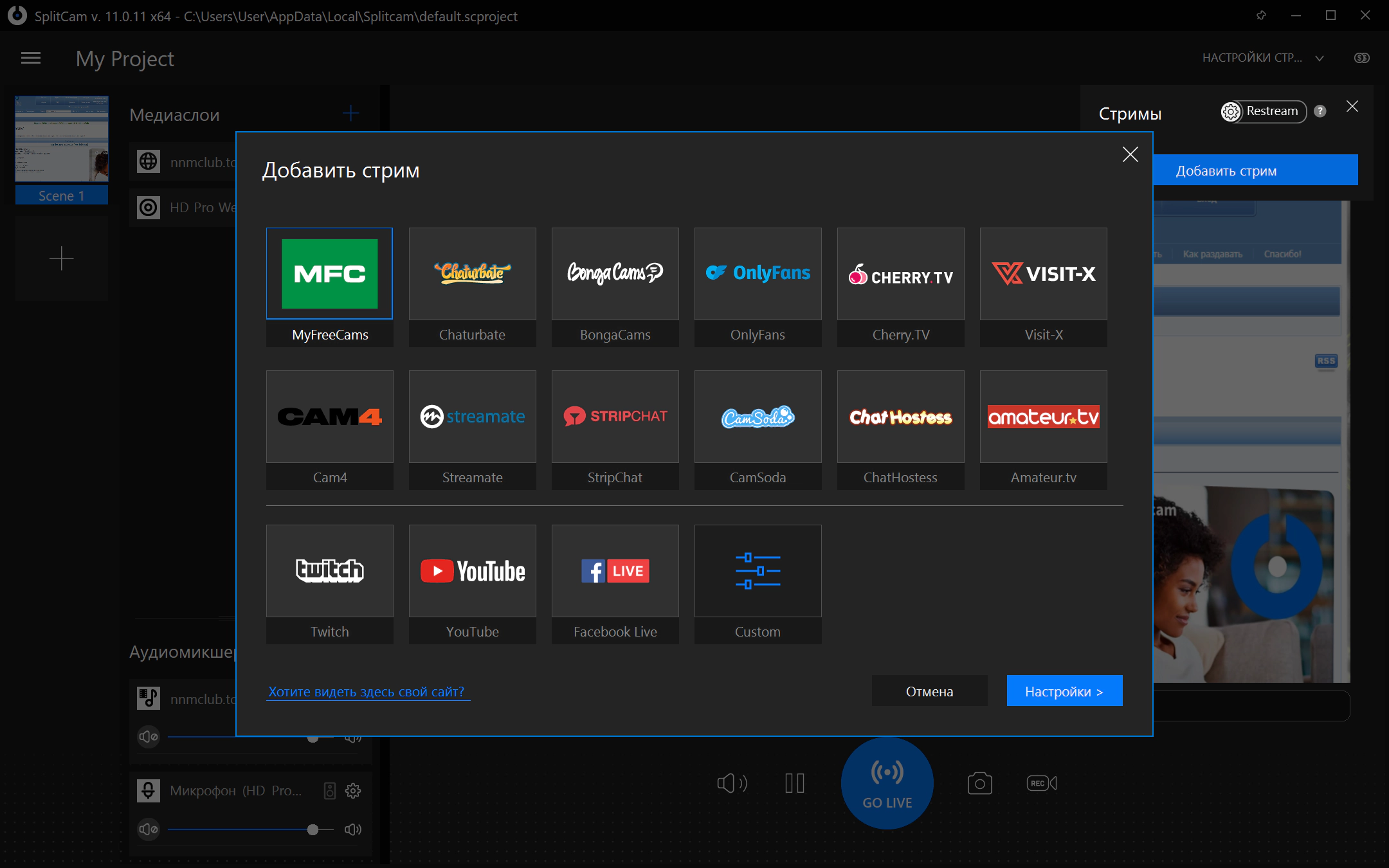The height and width of the screenshot is (868, 1389).
Task: Adjust the microphone volume slider
Action: point(251,829)
